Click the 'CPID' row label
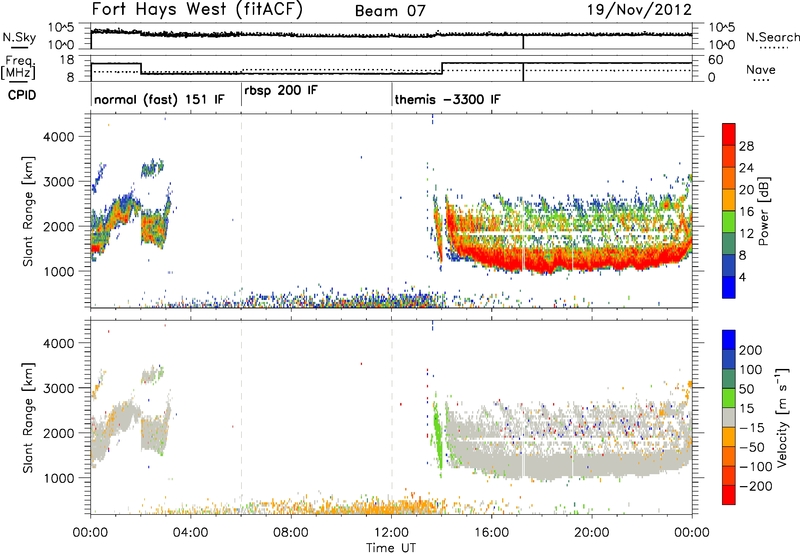800x554 pixels. click(x=22, y=95)
